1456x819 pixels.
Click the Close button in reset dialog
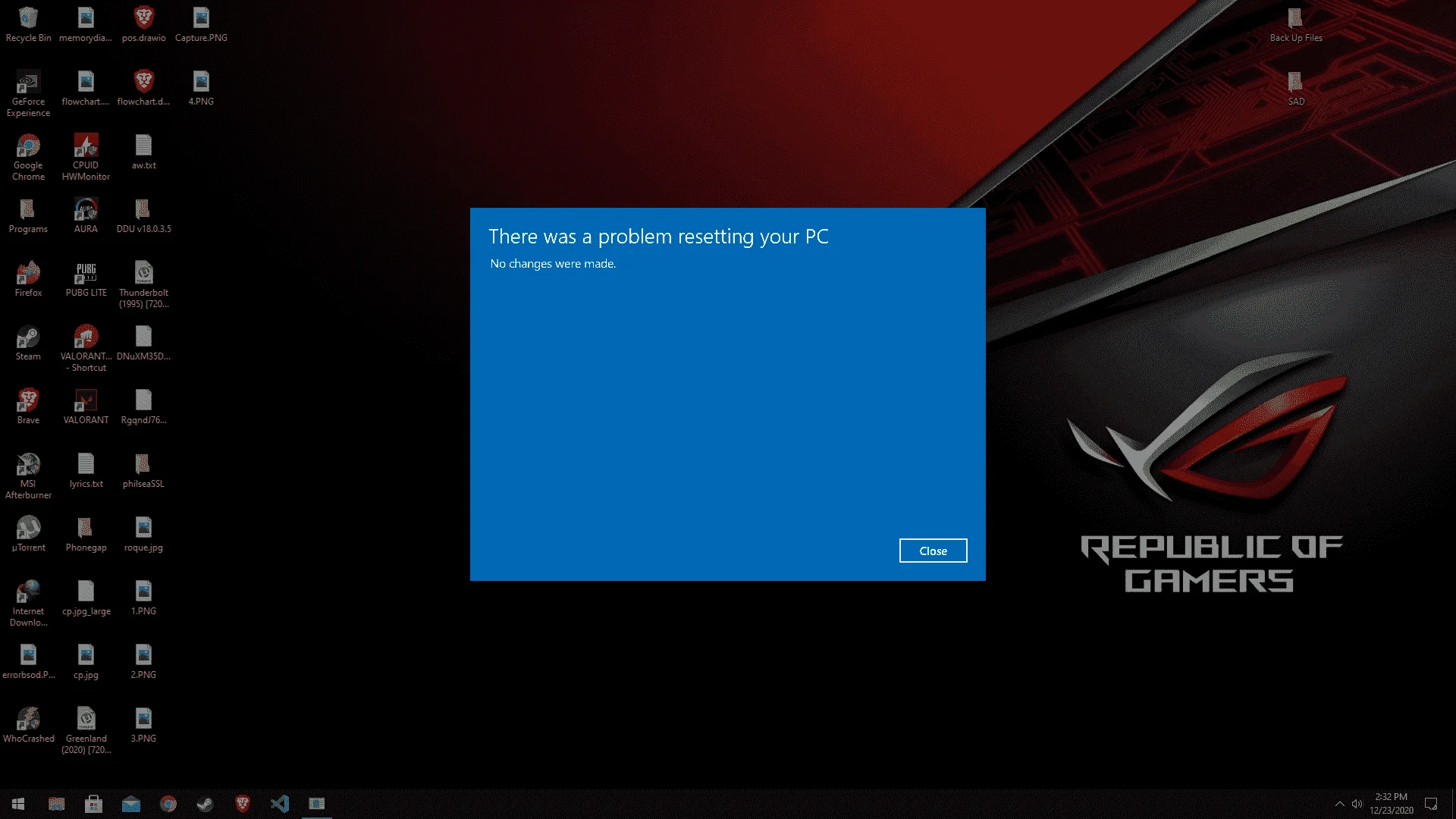(933, 551)
